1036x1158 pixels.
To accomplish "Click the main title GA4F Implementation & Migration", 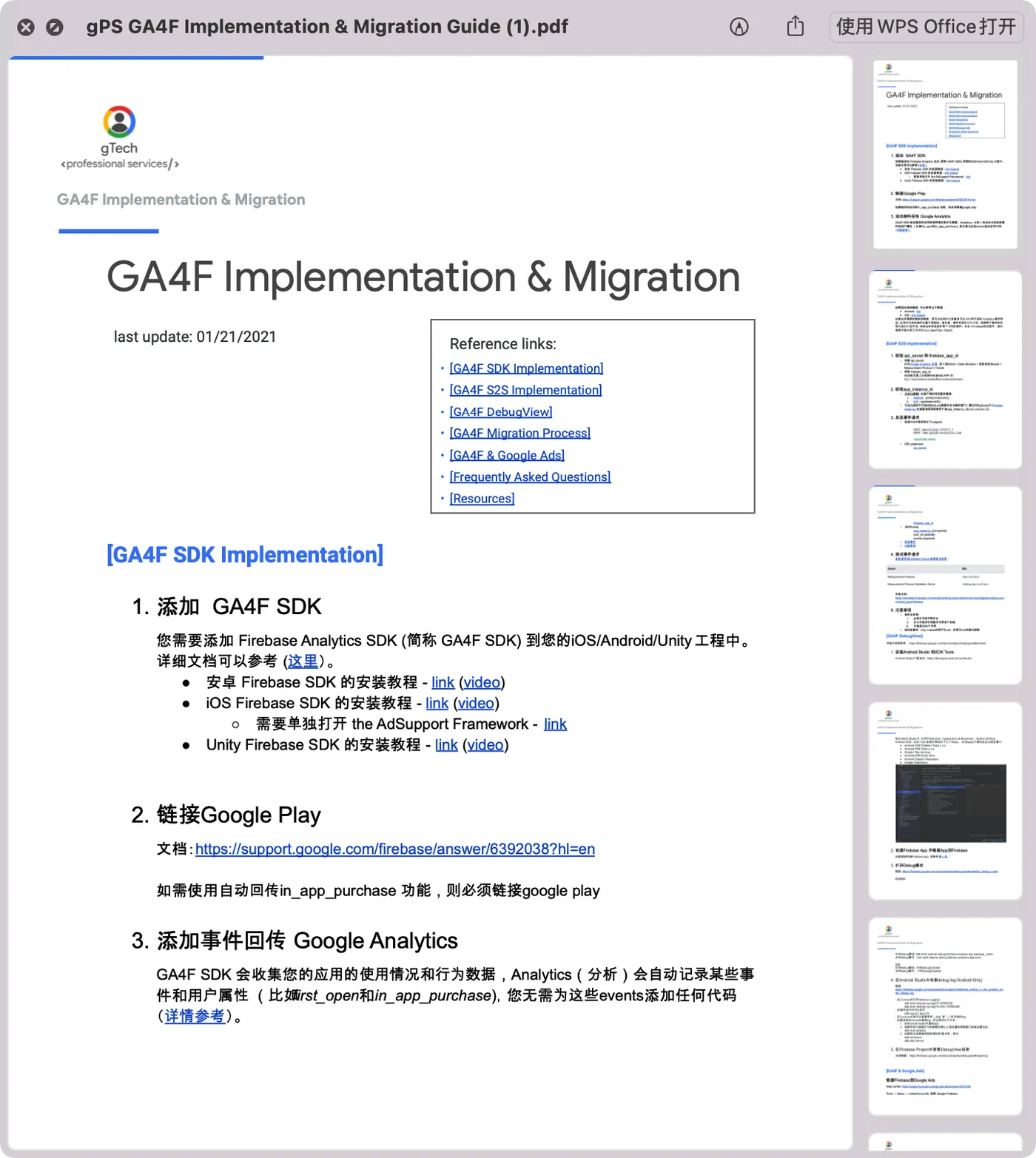I will [423, 277].
